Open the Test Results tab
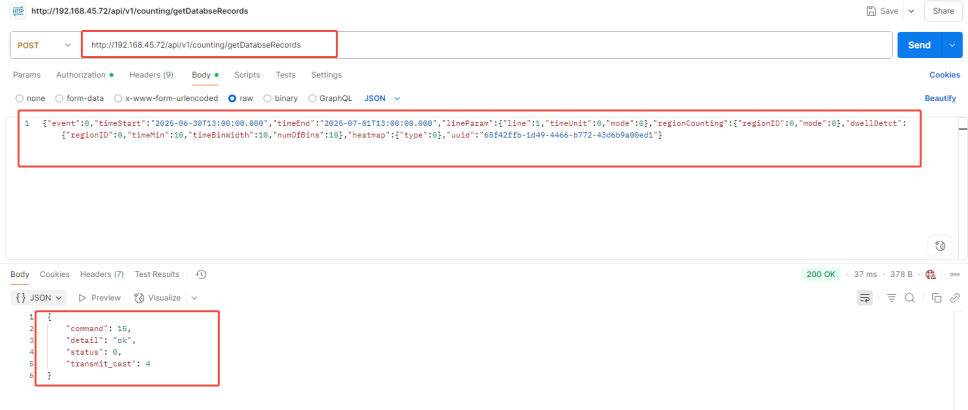The height and width of the screenshot is (410, 968). 157,274
